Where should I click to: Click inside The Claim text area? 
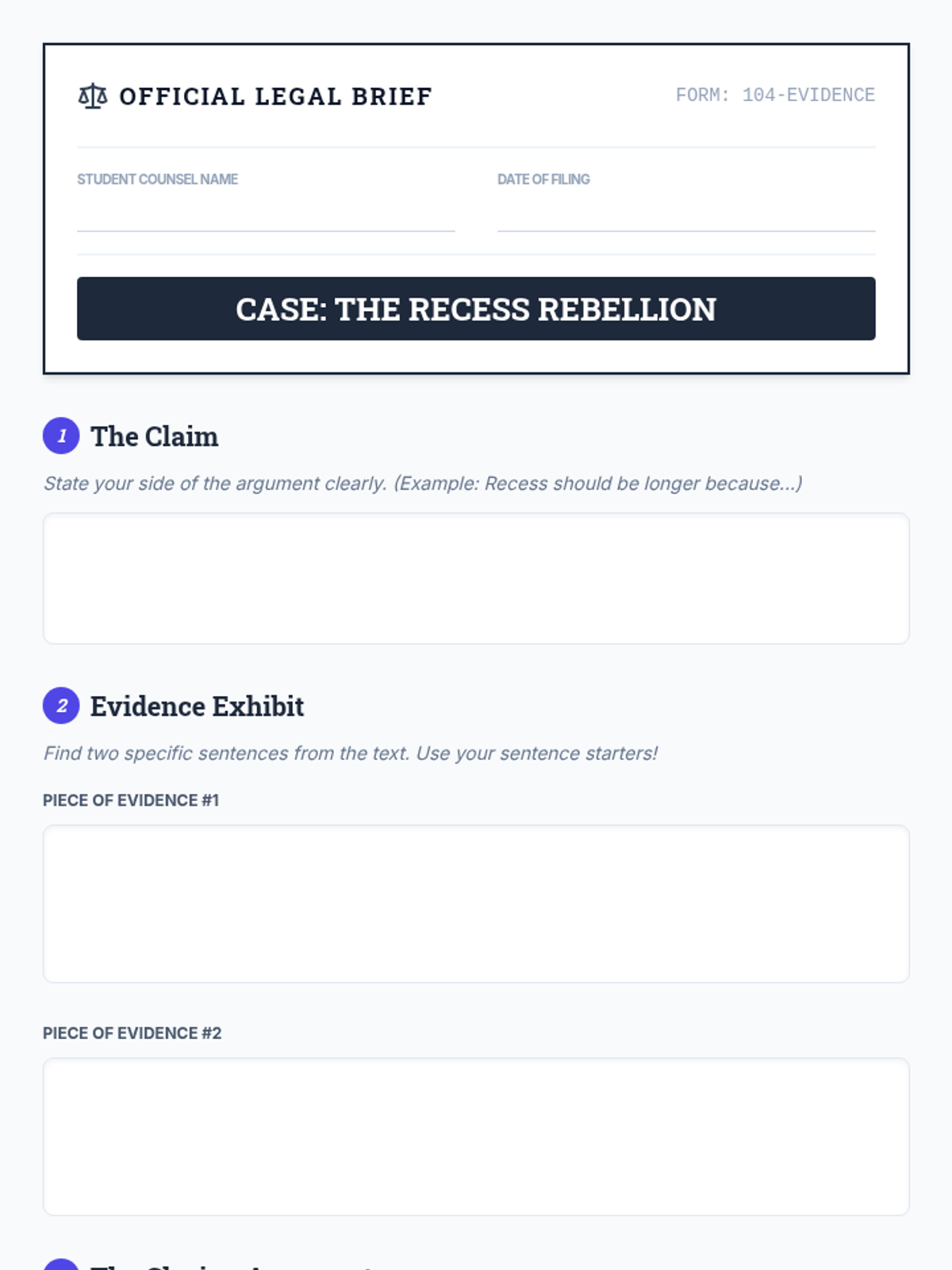tap(476, 578)
